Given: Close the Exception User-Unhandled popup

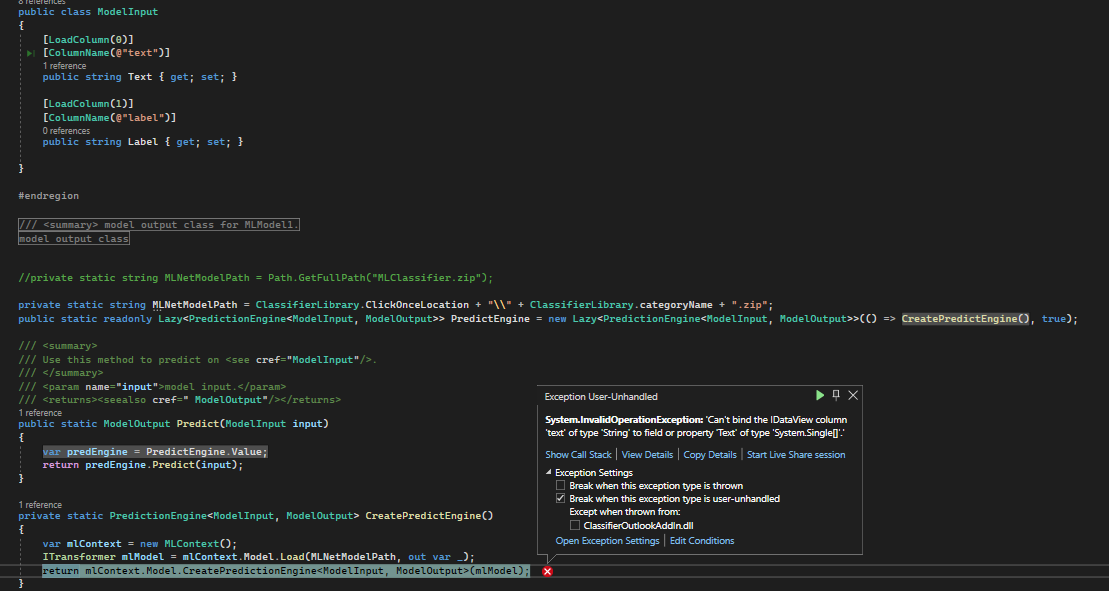Looking at the screenshot, I should tap(853, 395).
